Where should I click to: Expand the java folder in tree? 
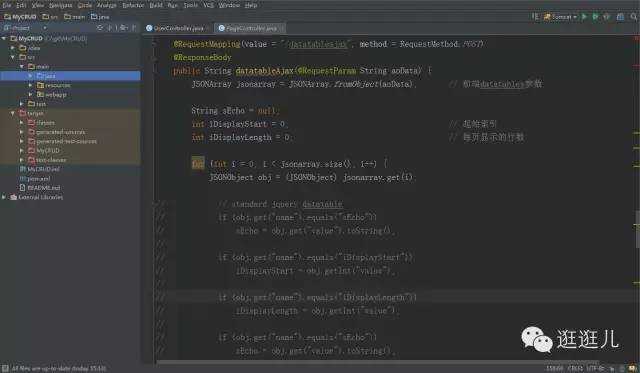pyautogui.click(x=31, y=76)
